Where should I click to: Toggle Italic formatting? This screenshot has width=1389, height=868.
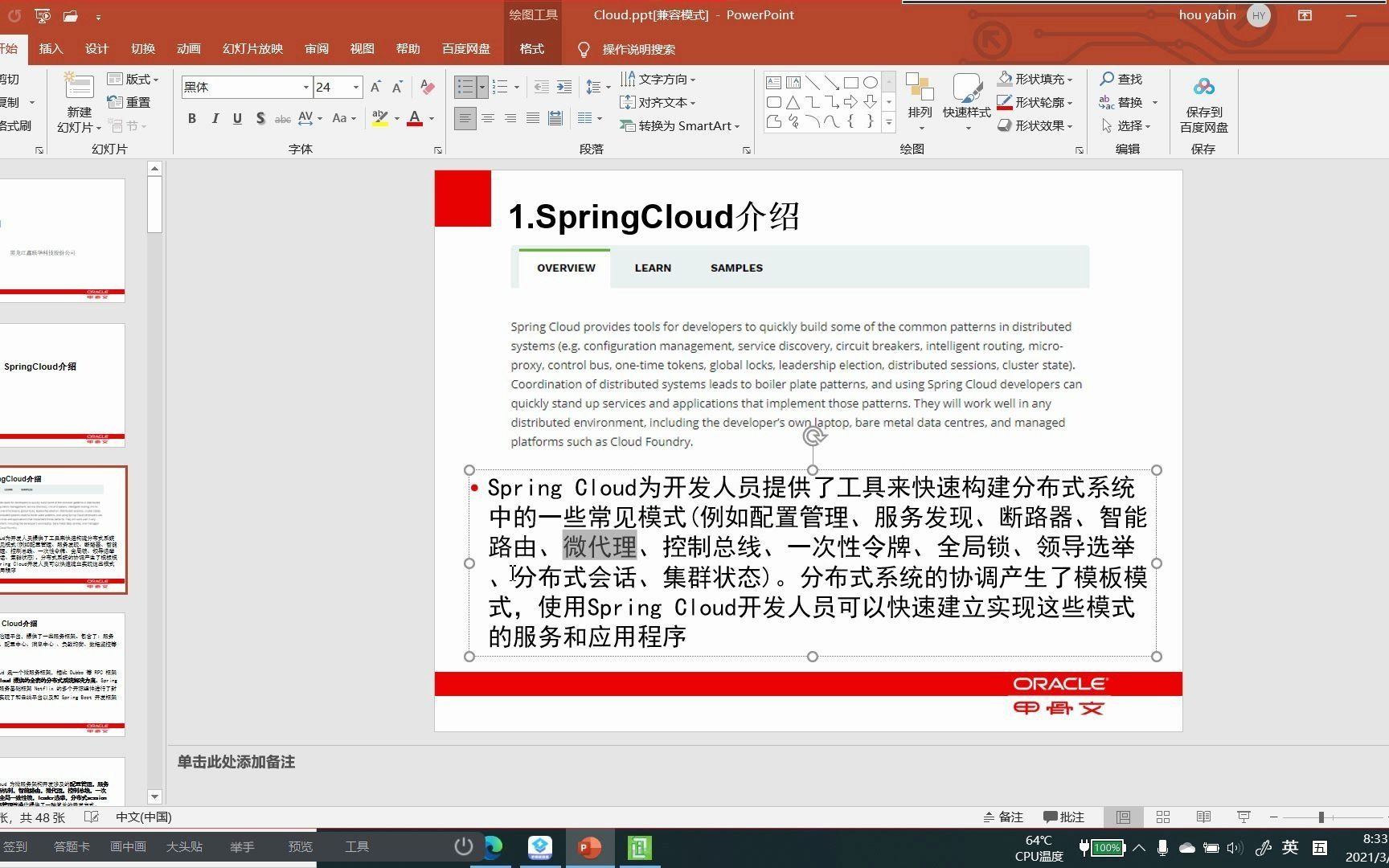pos(215,119)
